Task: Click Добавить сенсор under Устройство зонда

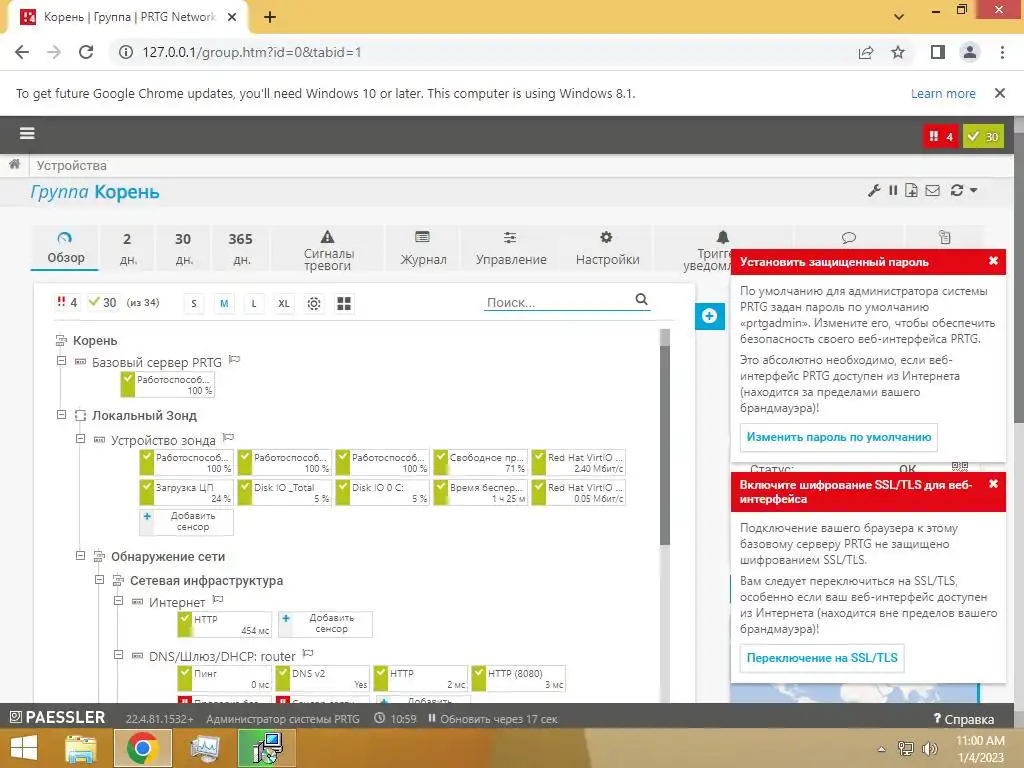Action: pyautogui.click(x=186, y=522)
